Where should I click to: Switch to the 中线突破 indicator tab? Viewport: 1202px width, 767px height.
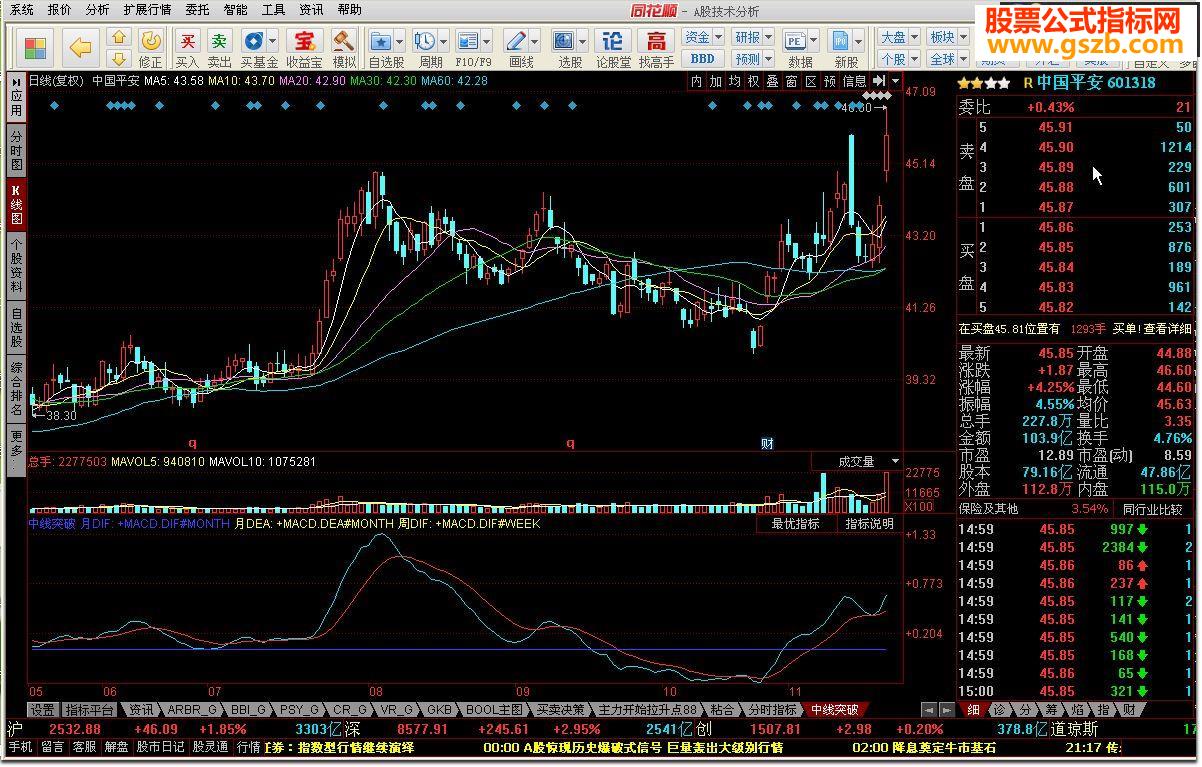point(834,710)
